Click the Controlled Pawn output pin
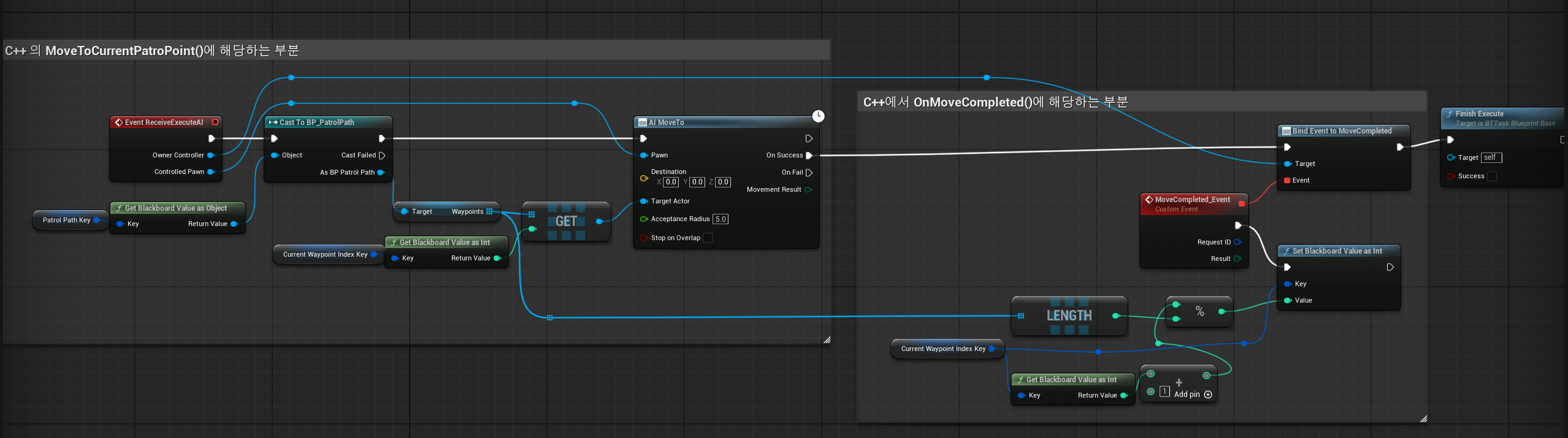Viewport: 1568px width, 438px height. point(211,172)
